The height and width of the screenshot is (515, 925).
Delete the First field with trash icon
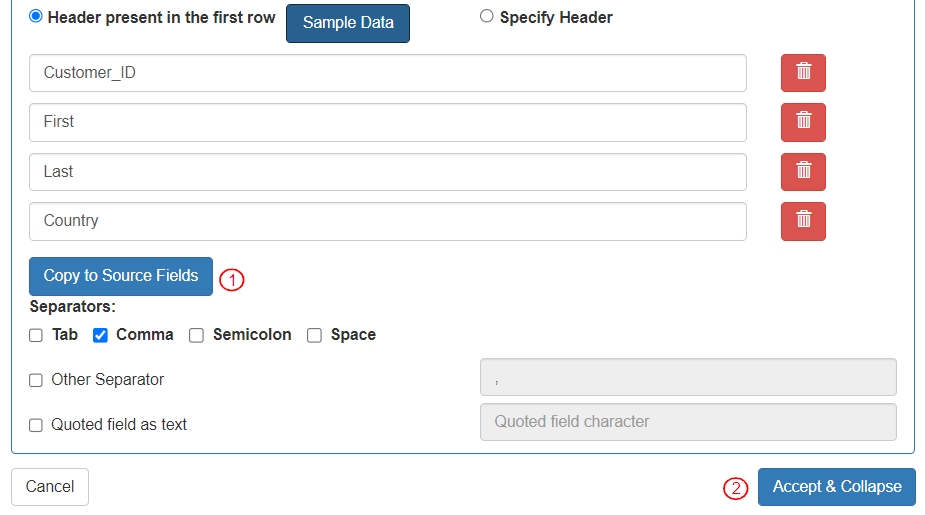[803, 121]
